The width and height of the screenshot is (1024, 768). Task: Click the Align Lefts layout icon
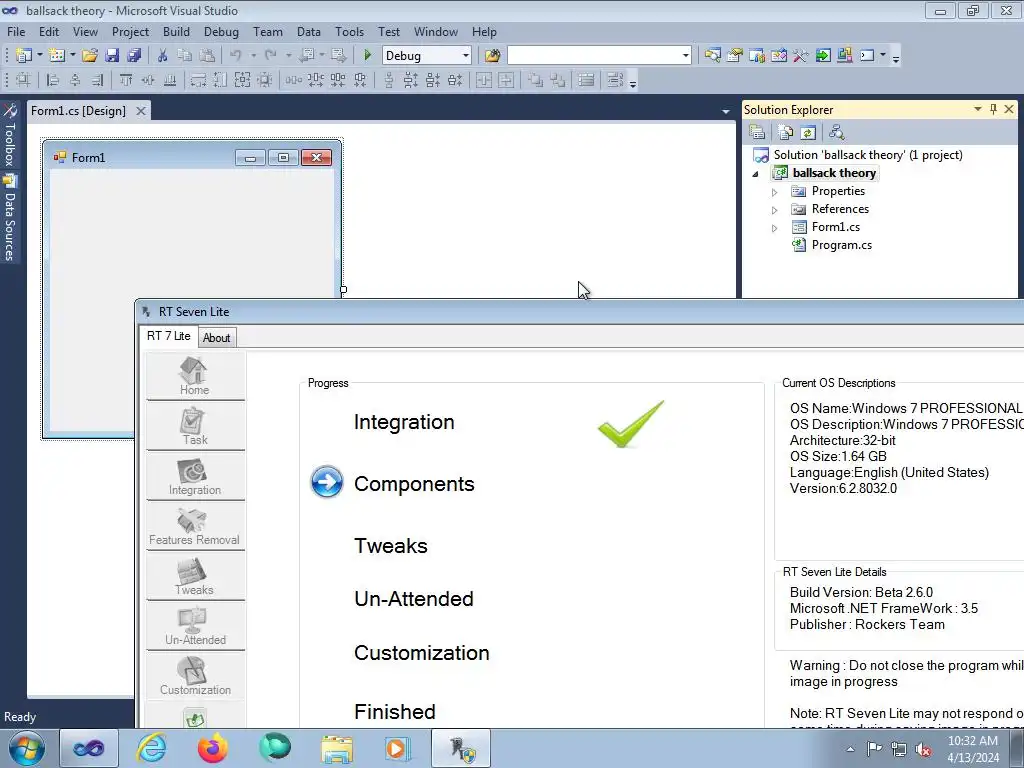tap(53, 80)
